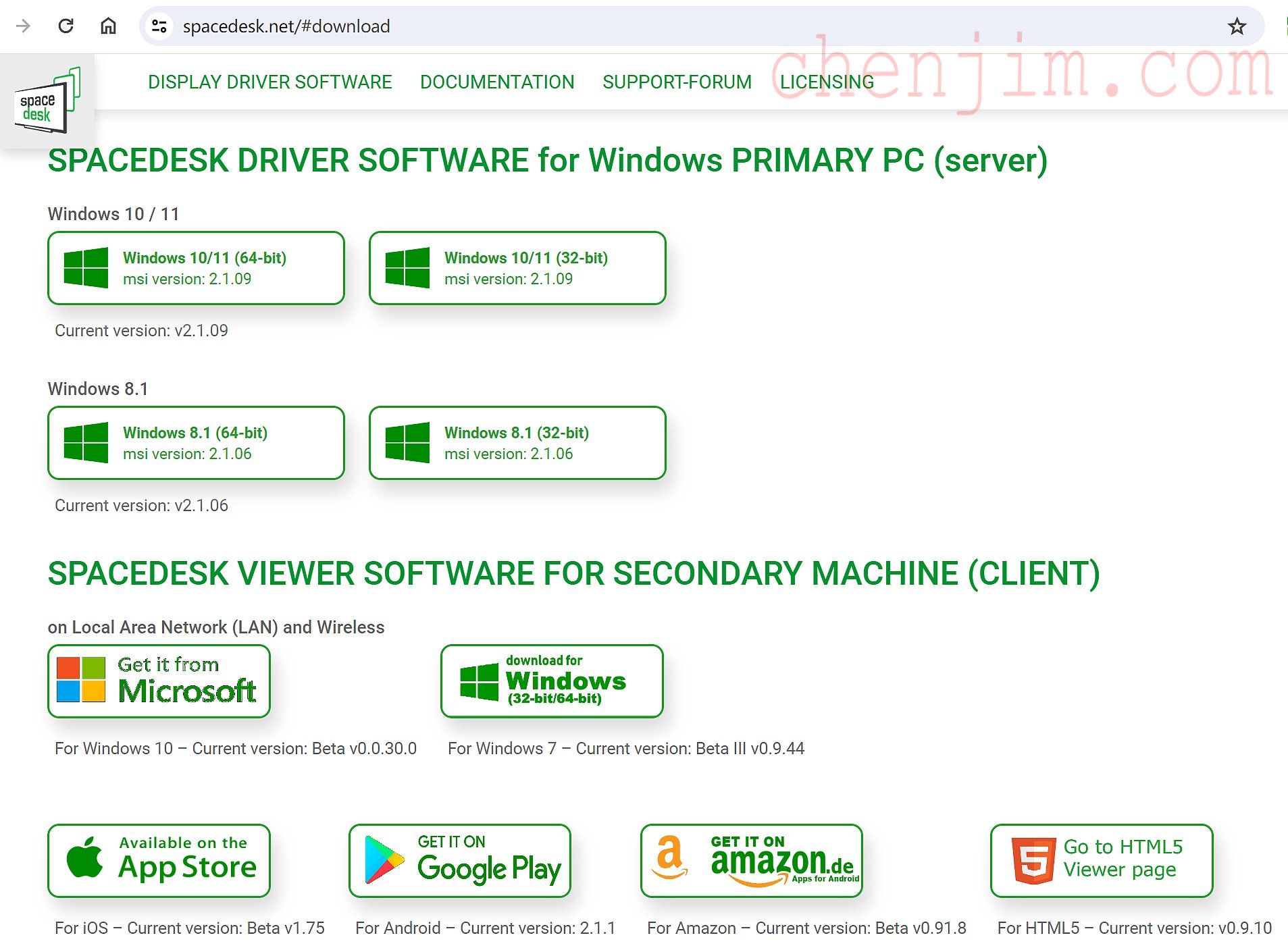Open Available on the App Store badge
Screen dimensions: 1288x952
coord(159,861)
